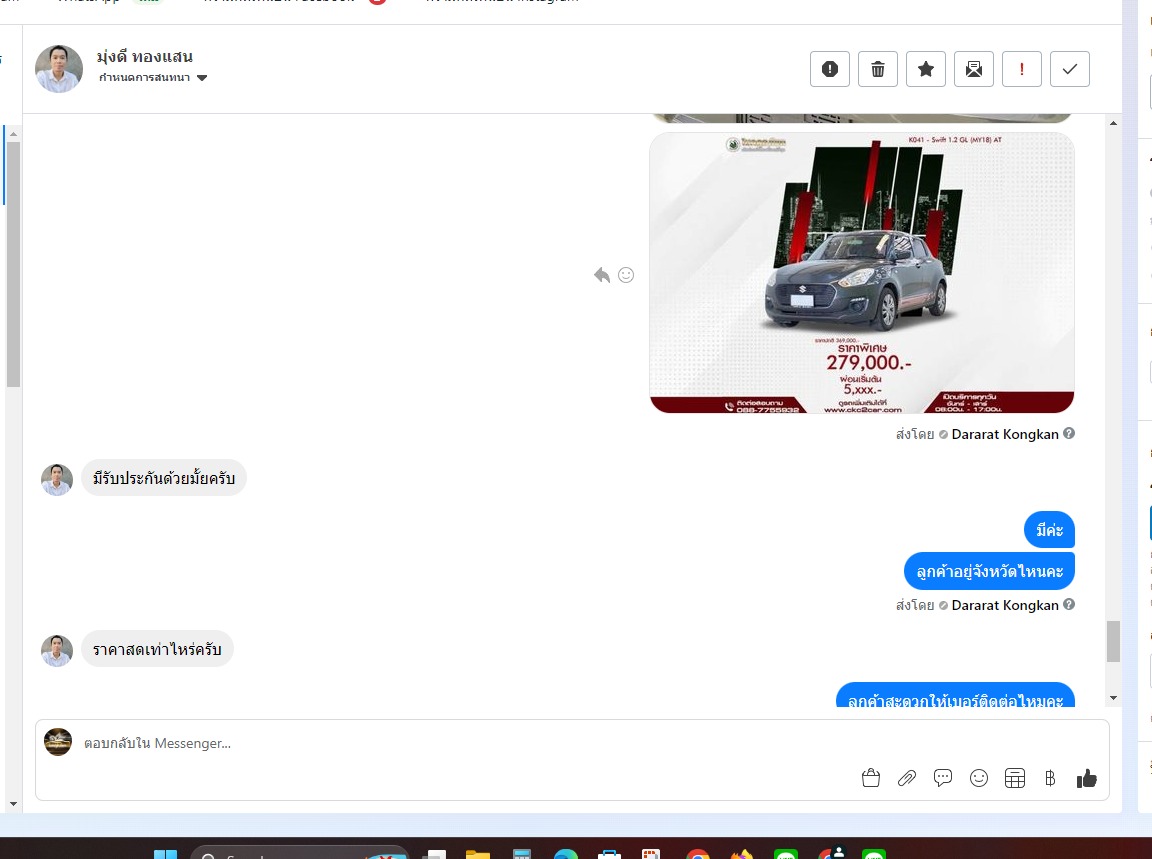
Task: Attach a file with the paperclip icon
Action: click(x=907, y=778)
